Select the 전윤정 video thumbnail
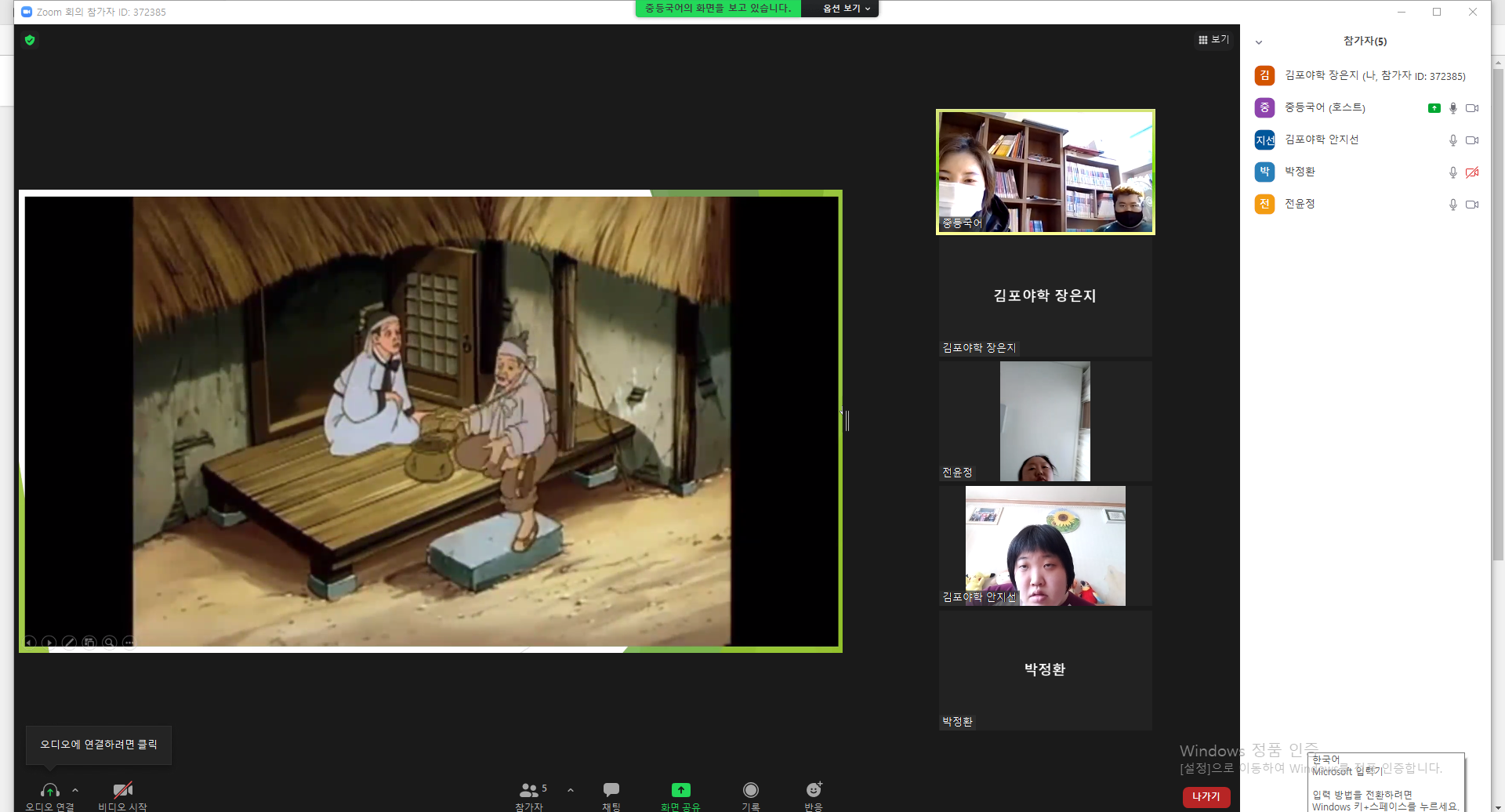1505x812 pixels. coord(1046,421)
